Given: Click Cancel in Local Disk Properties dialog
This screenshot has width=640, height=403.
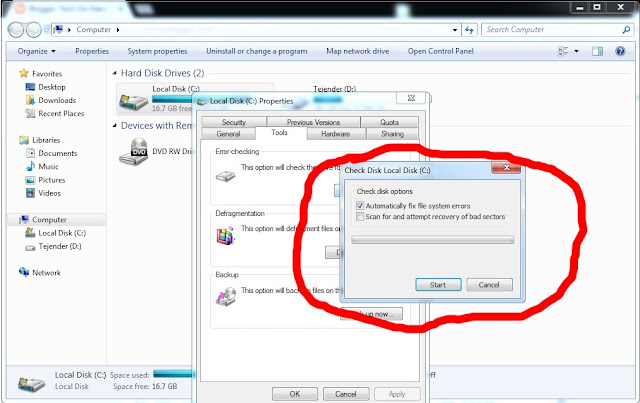Looking at the screenshot, I should pyautogui.click(x=346, y=394).
